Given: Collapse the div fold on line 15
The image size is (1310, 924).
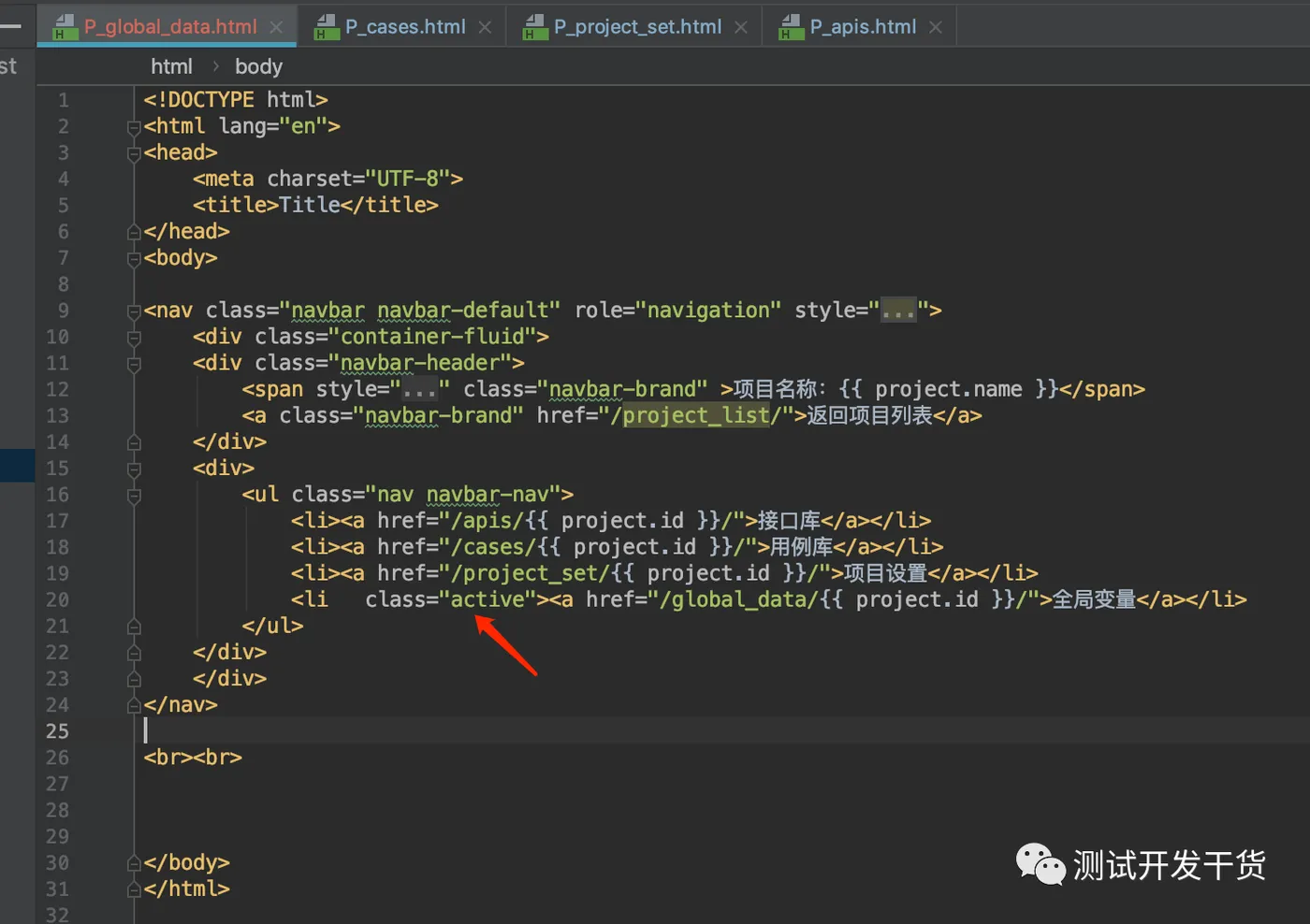Looking at the screenshot, I should 134,469.
